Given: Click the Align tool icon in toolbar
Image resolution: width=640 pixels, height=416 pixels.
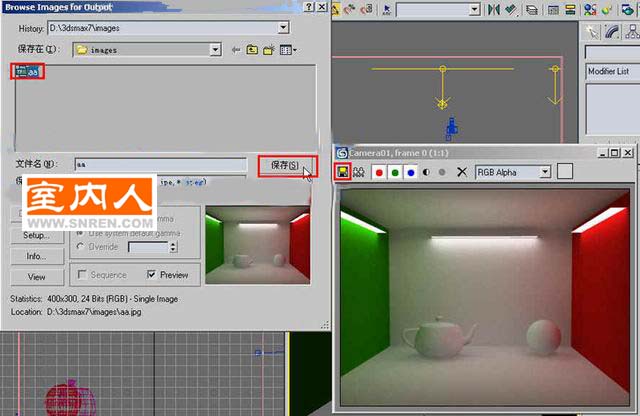Looking at the screenshot, I should tap(511, 9).
